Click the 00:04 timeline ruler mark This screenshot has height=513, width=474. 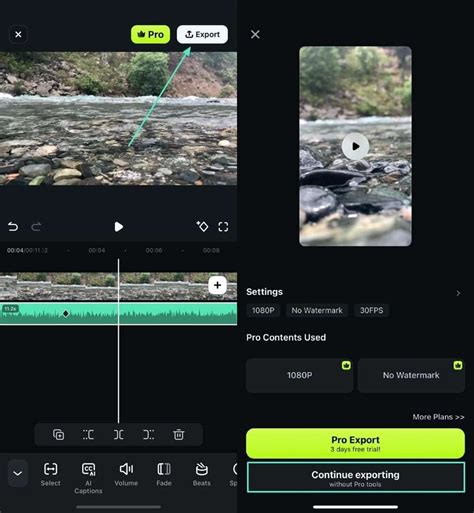tap(97, 250)
